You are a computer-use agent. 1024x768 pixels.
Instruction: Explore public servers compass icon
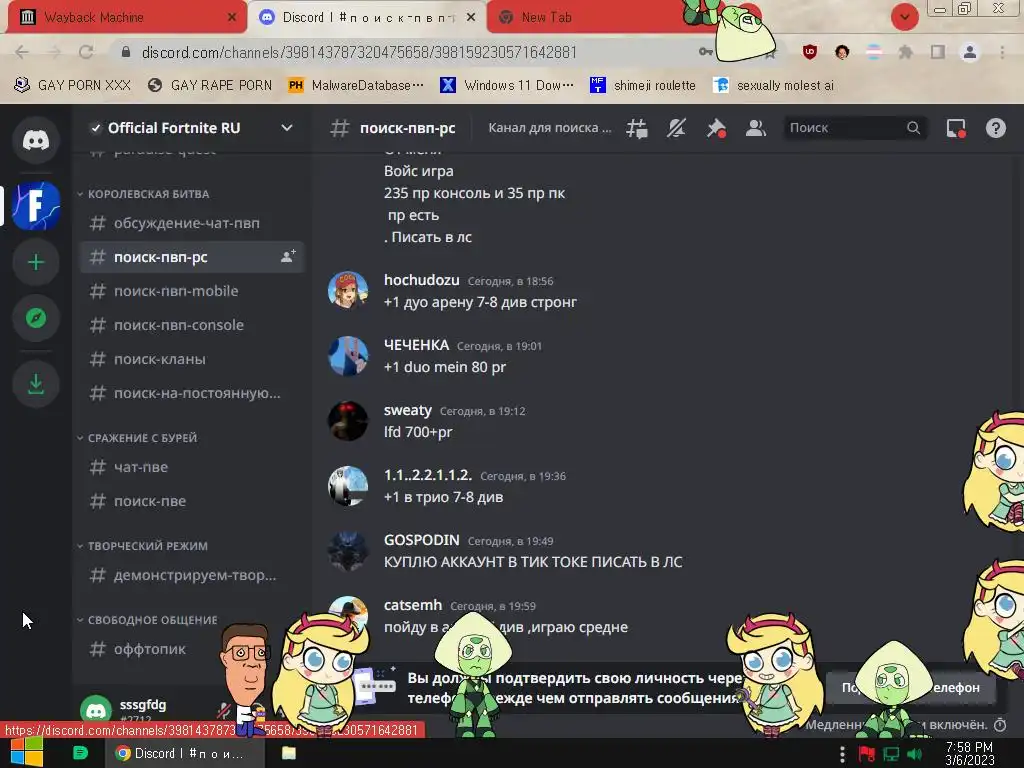[36, 318]
